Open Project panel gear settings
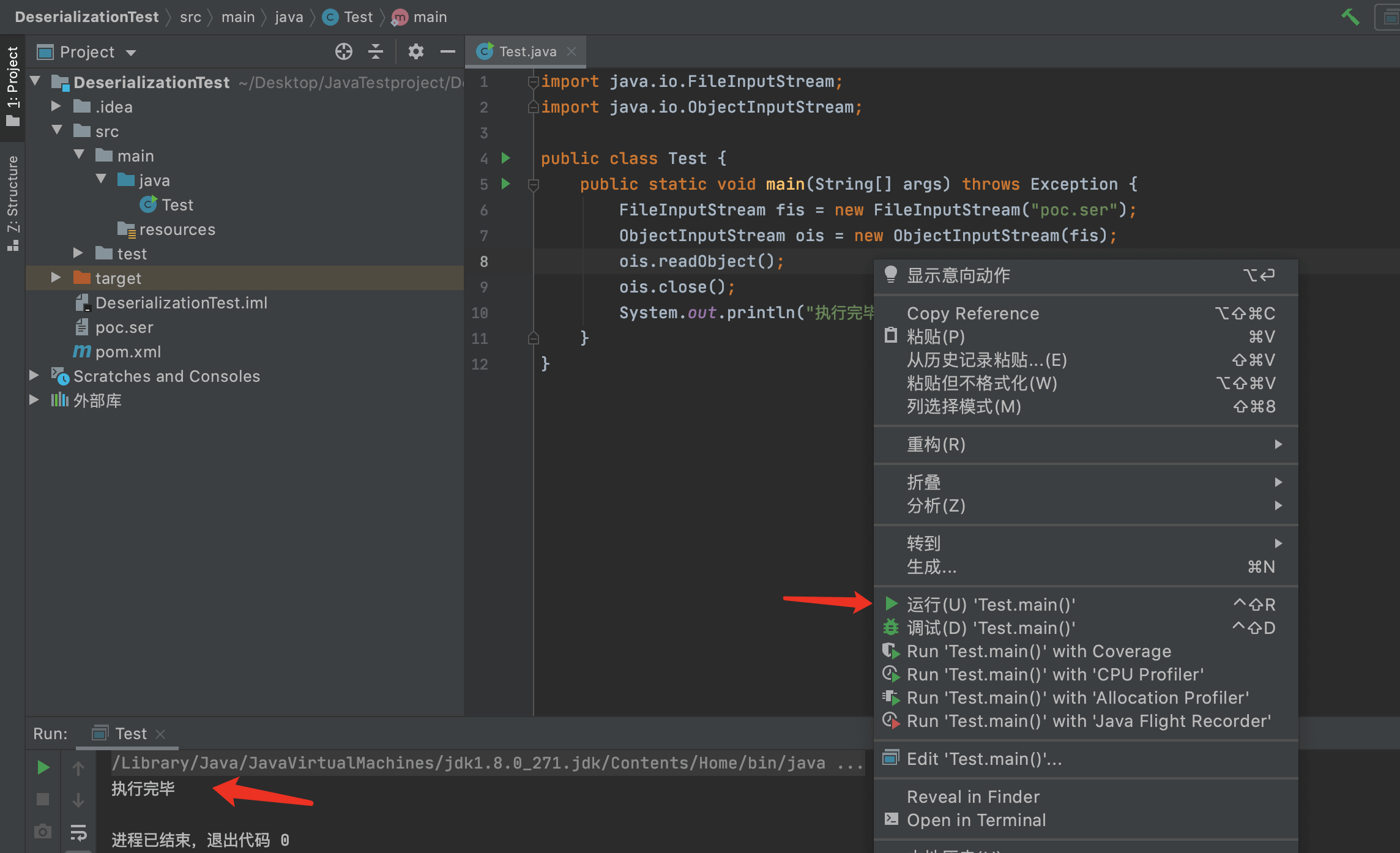 click(415, 52)
